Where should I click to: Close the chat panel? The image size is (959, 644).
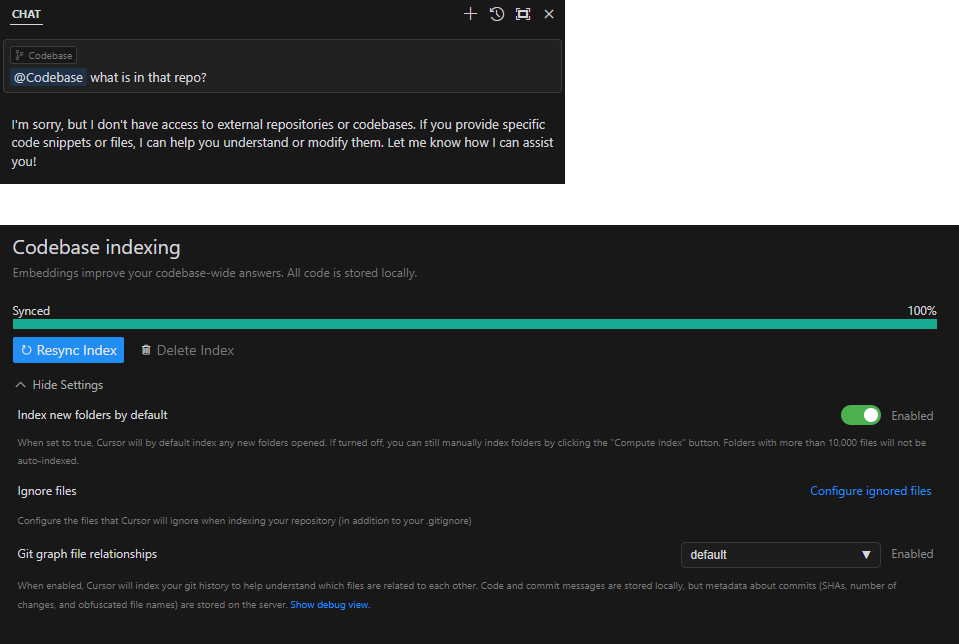tap(549, 14)
